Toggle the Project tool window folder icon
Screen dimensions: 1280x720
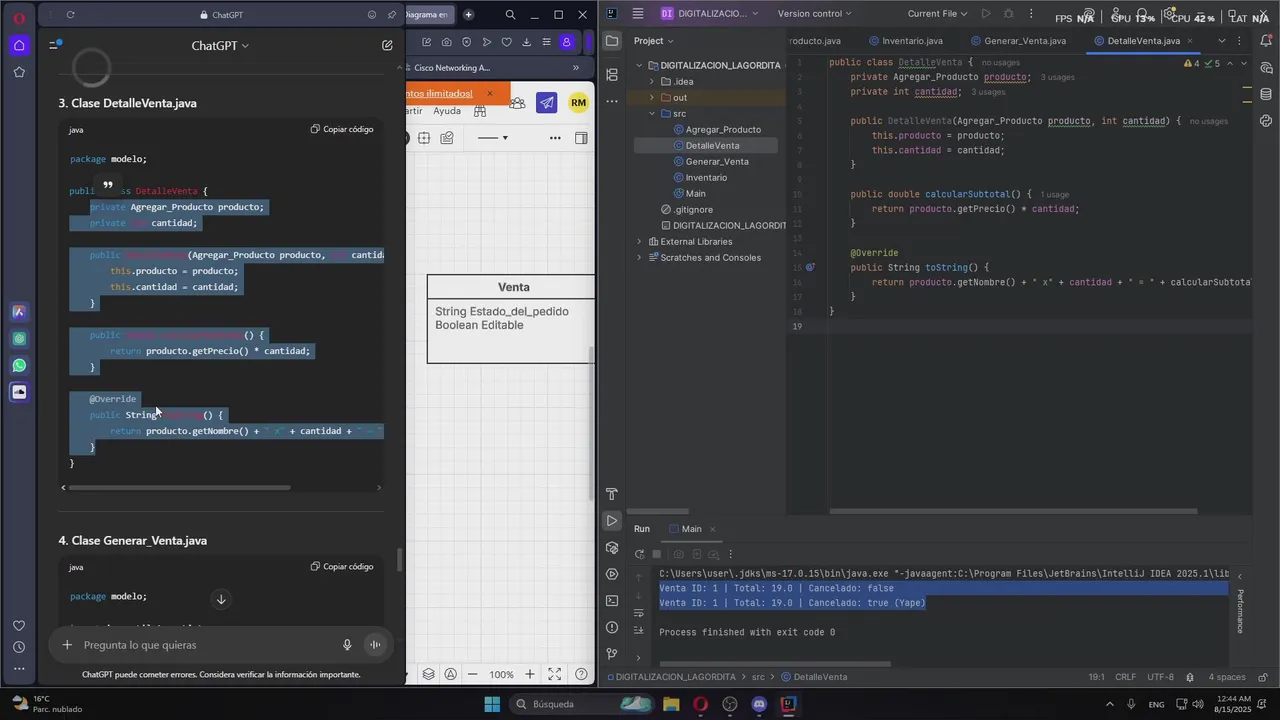[612, 41]
